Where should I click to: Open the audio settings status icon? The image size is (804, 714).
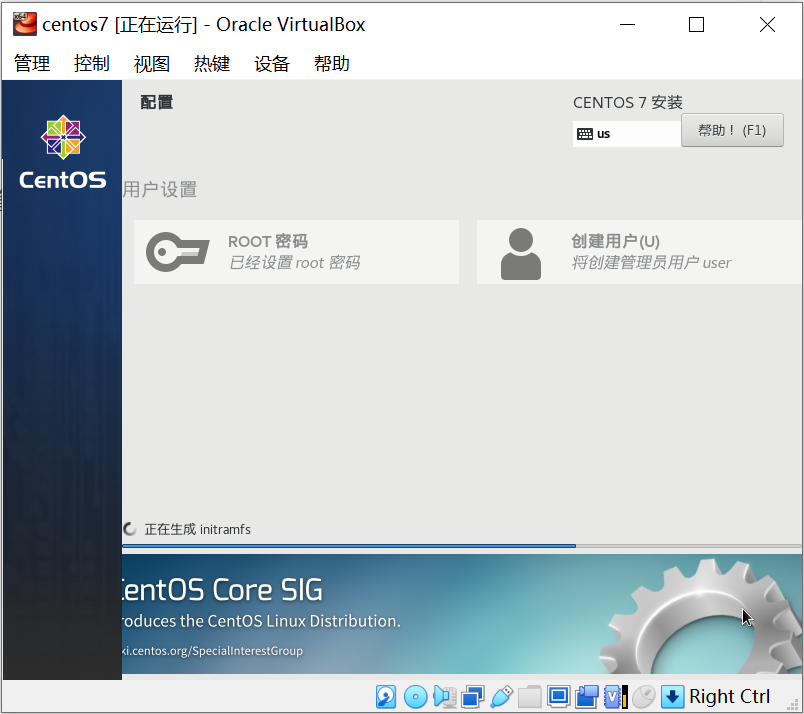pos(445,697)
